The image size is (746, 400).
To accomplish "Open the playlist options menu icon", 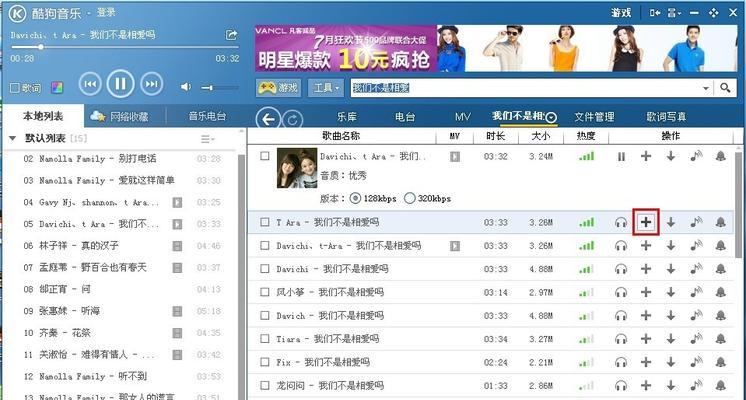I will (207, 139).
